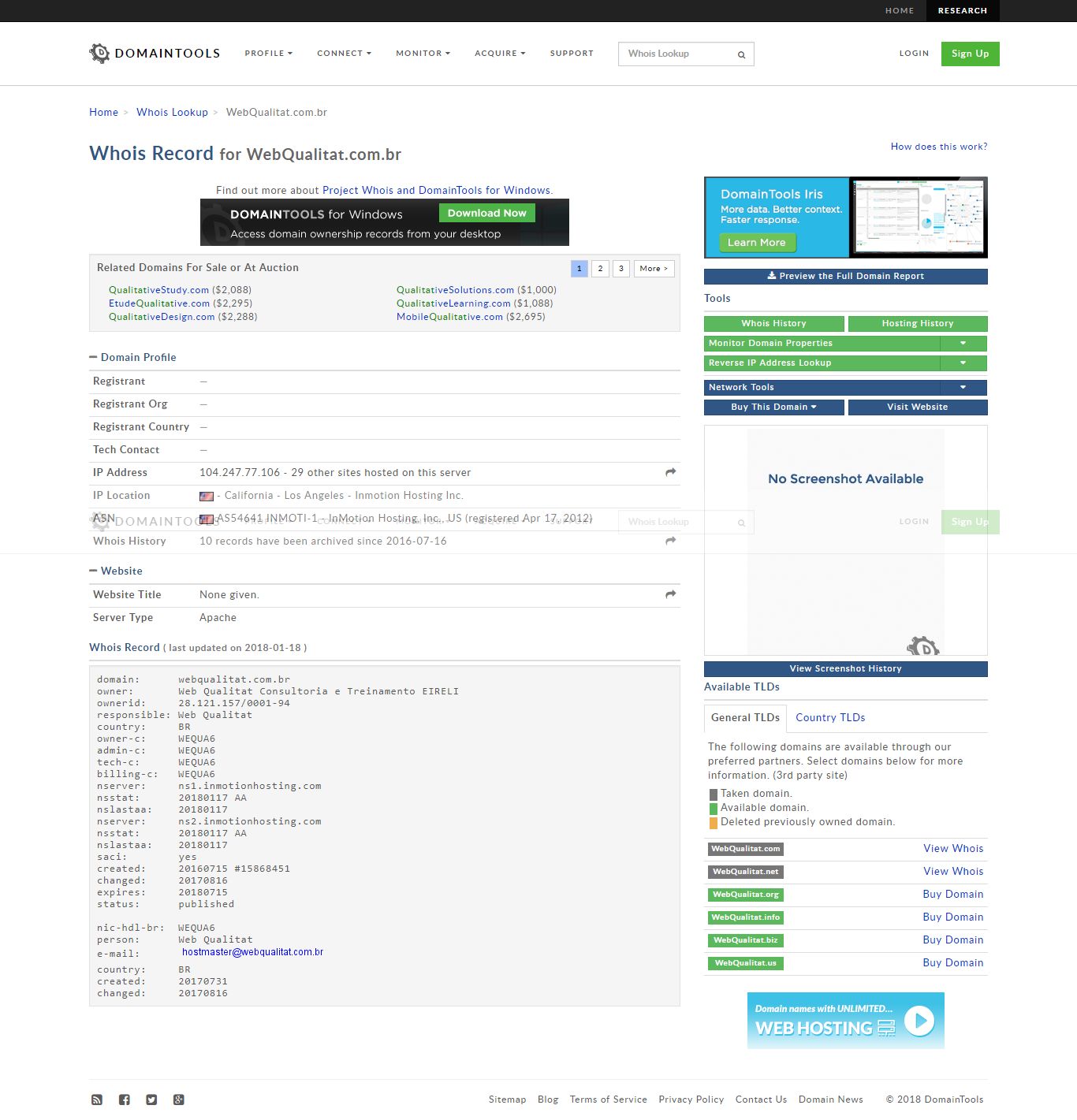The width and height of the screenshot is (1077, 1120).
Task: Preview the Full Domain Report
Action: (846, 277)
